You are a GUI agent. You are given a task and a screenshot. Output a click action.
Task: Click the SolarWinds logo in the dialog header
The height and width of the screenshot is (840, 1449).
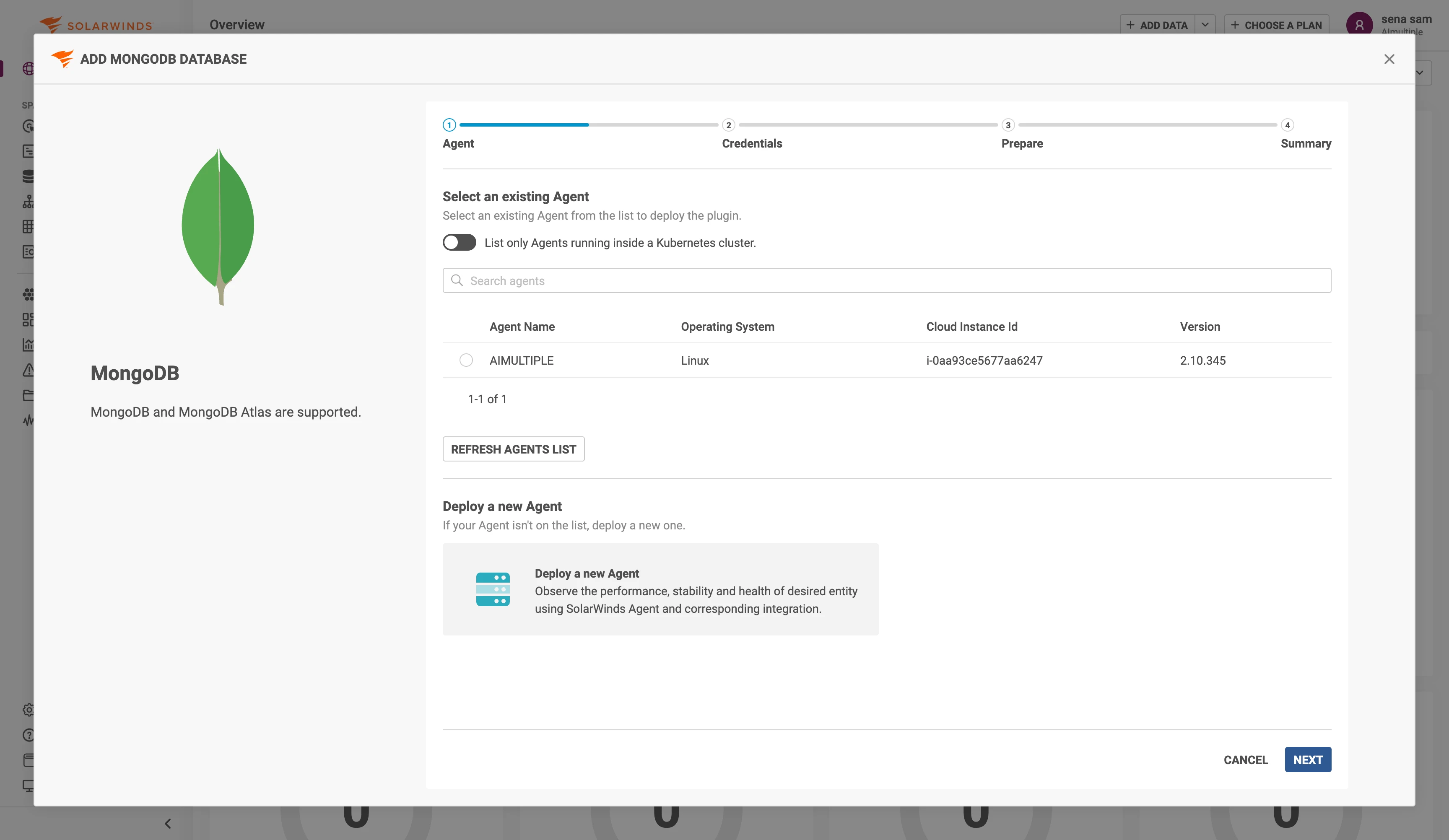(62, 58)
